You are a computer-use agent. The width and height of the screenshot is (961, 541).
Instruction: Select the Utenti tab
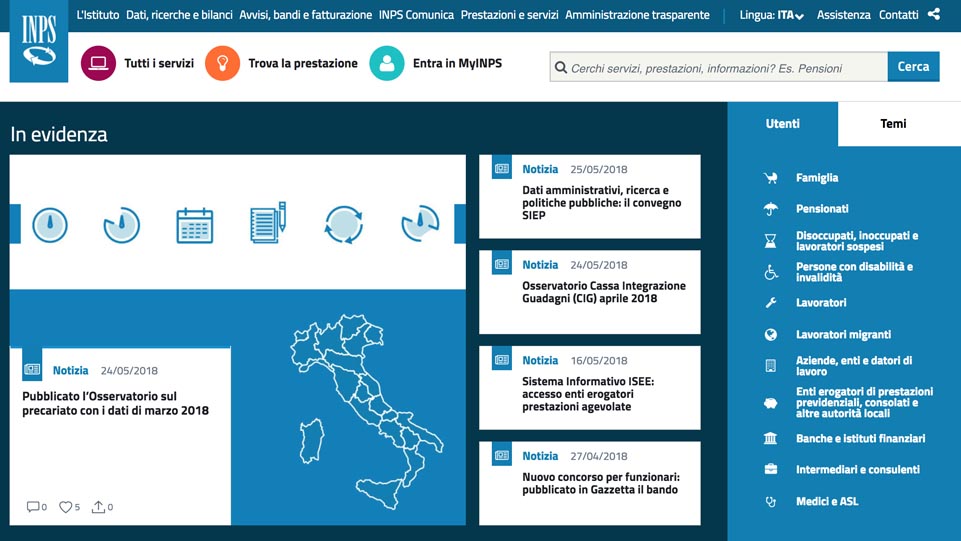tap(782, 124)
